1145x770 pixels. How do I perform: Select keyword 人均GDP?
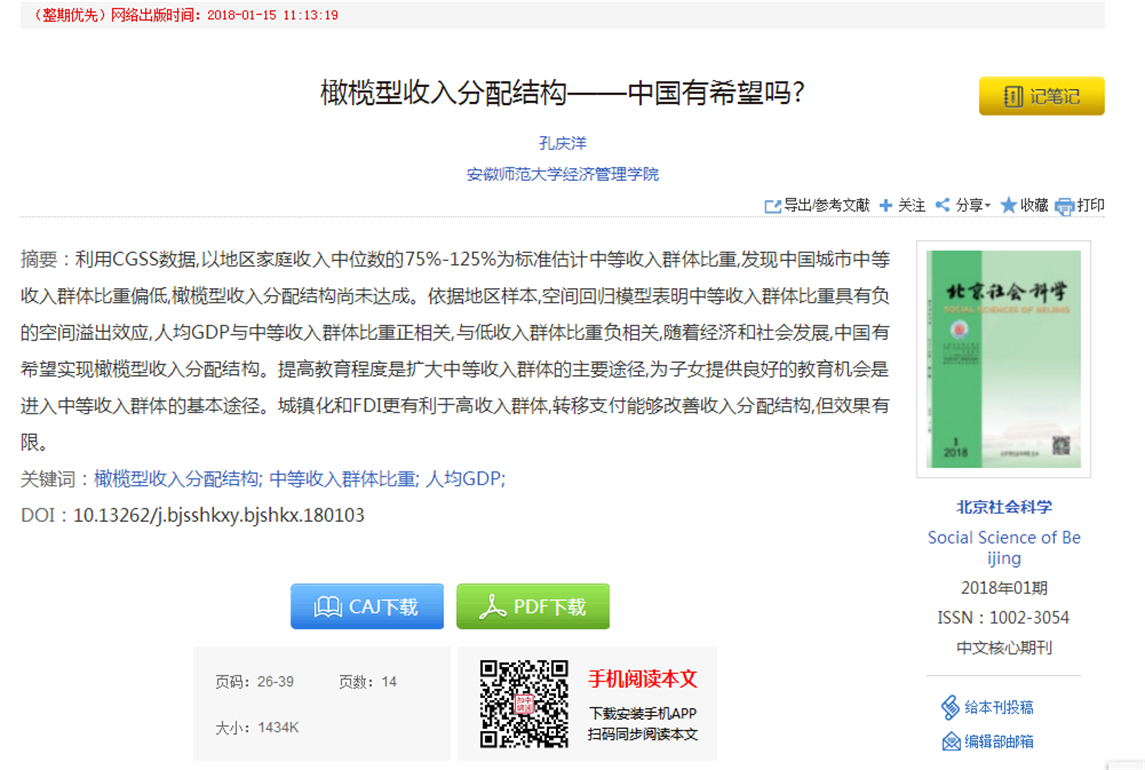click(465, 479)
